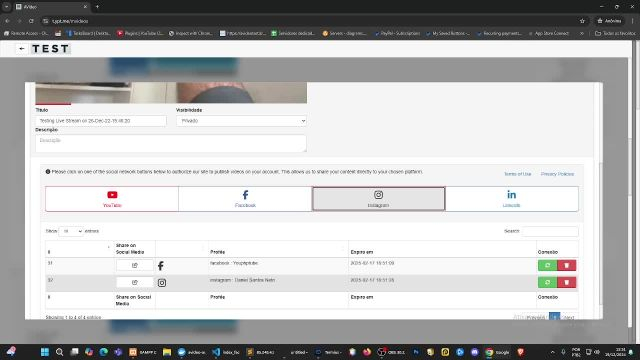Screen dimensions: 640x360
Task: Sort table by the # column header
Action: coord(79,249)
